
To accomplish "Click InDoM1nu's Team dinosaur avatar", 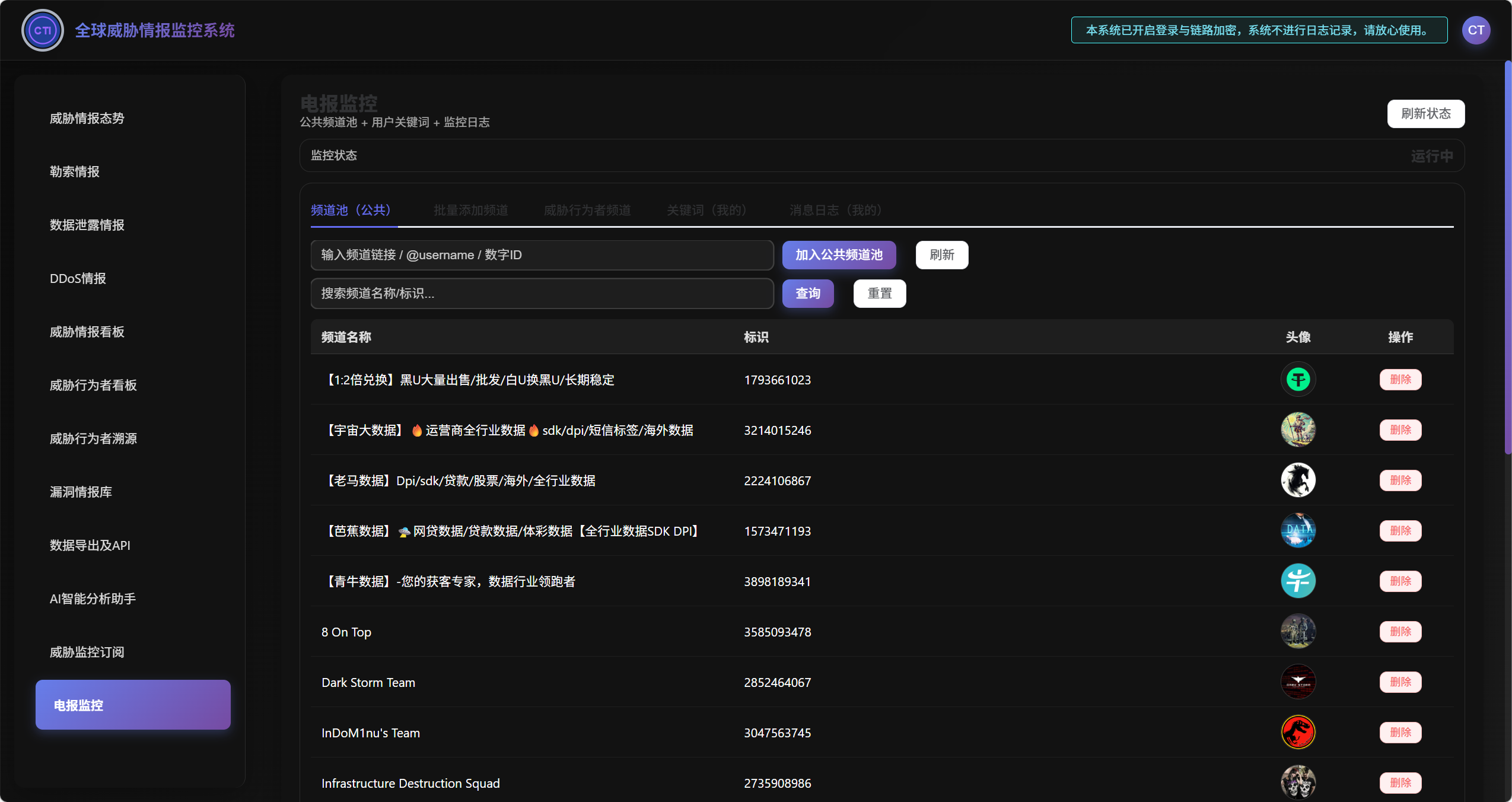I will (x=1298, y=732).
